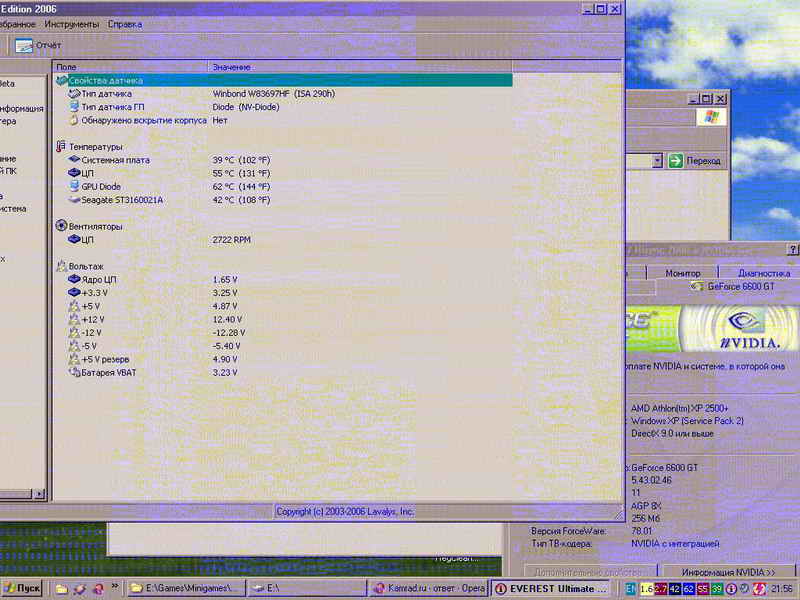Click the Поле column header

[130, 66]
